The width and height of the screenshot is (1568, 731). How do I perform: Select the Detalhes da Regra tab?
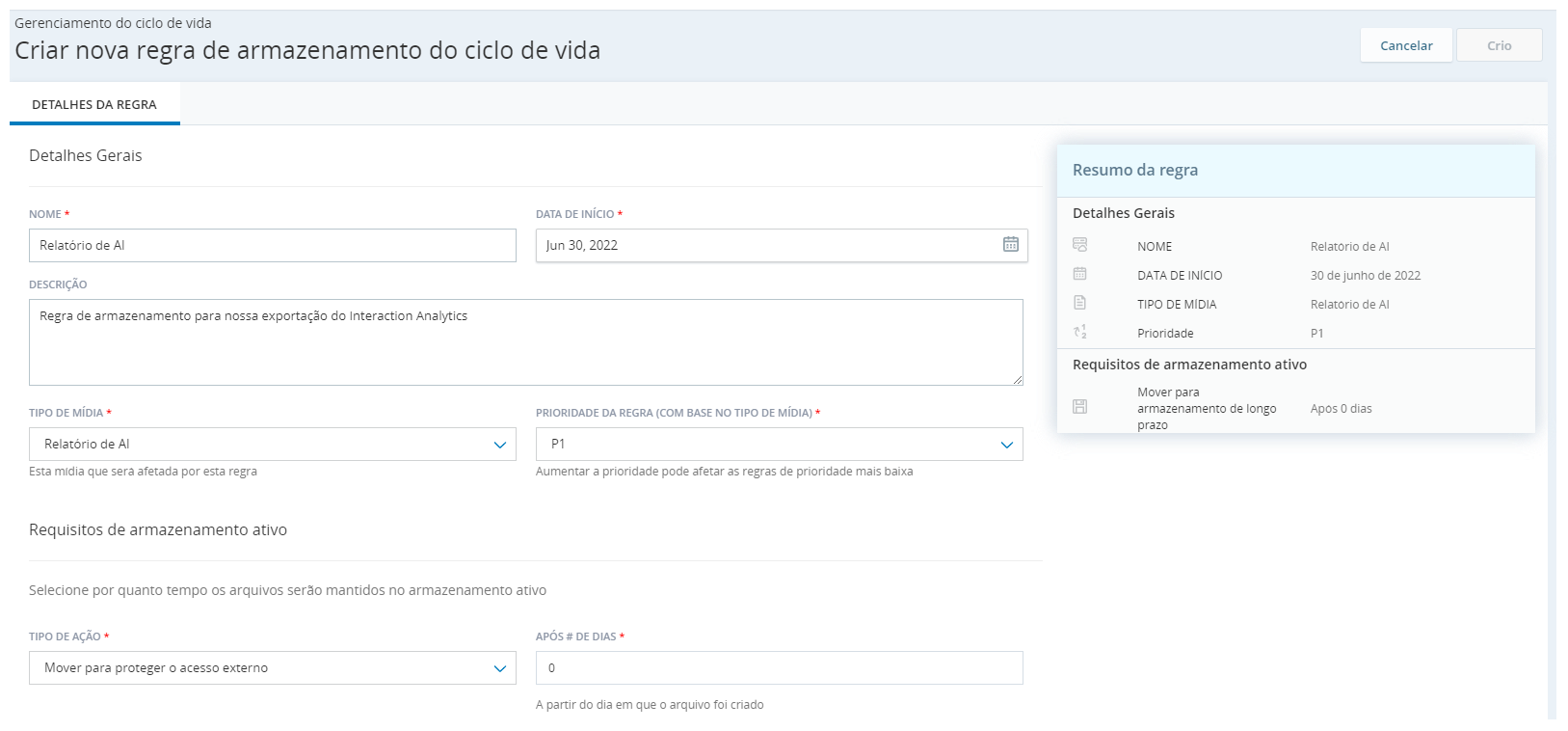[94, 104]
